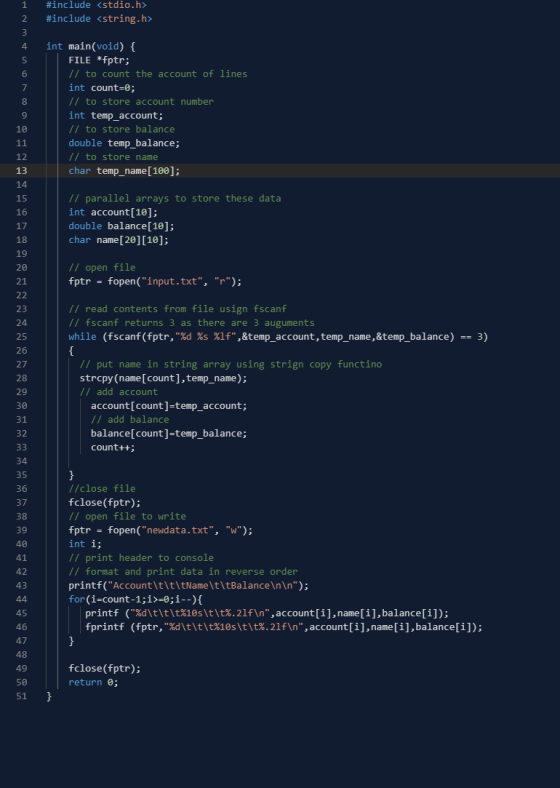Click 'char temp_name[100];' on highlighted line
Screen dimensions: 560x788
coord(124,171)
